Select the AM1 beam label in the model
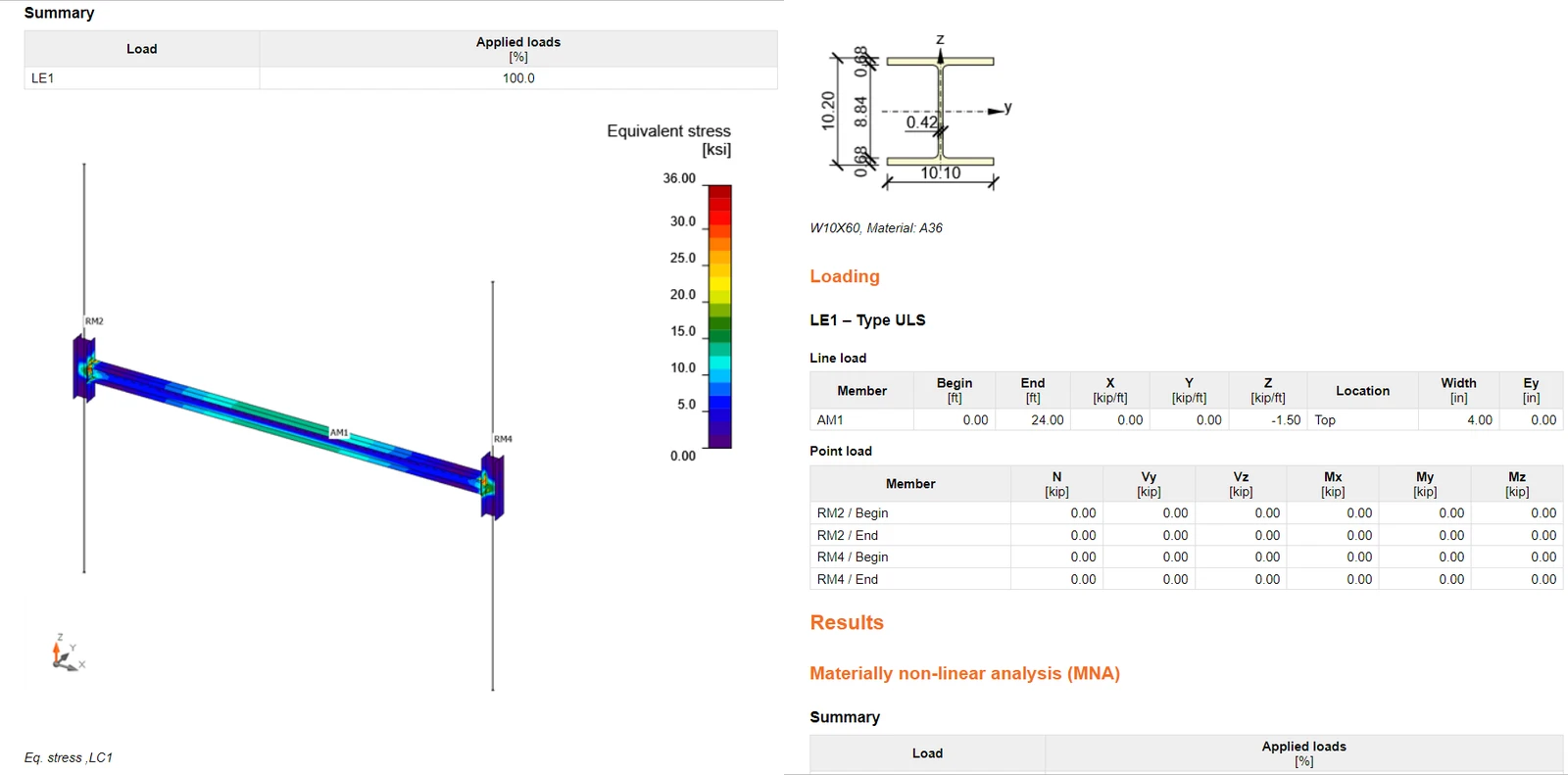 point(339,432)
